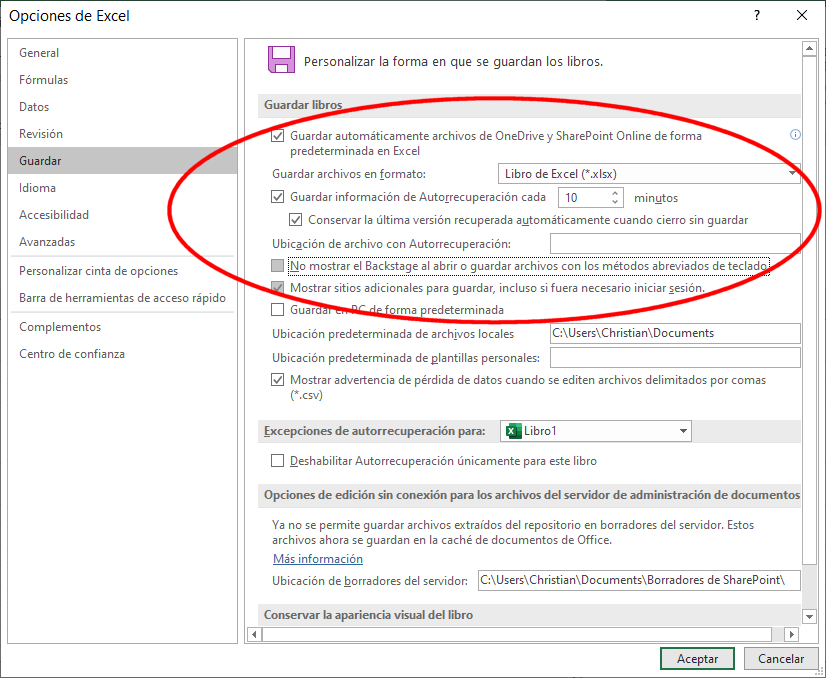Open the Más información link
Image resolution: width=826 pixels, height=678 pixels.
(318, 559)
